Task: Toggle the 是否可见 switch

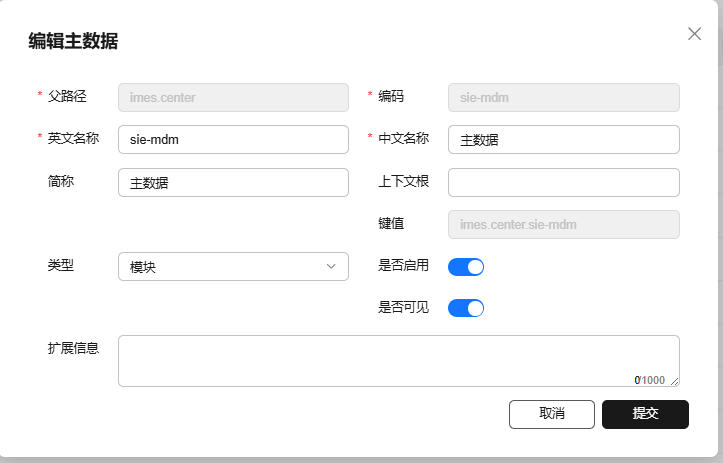Action: 466,308
